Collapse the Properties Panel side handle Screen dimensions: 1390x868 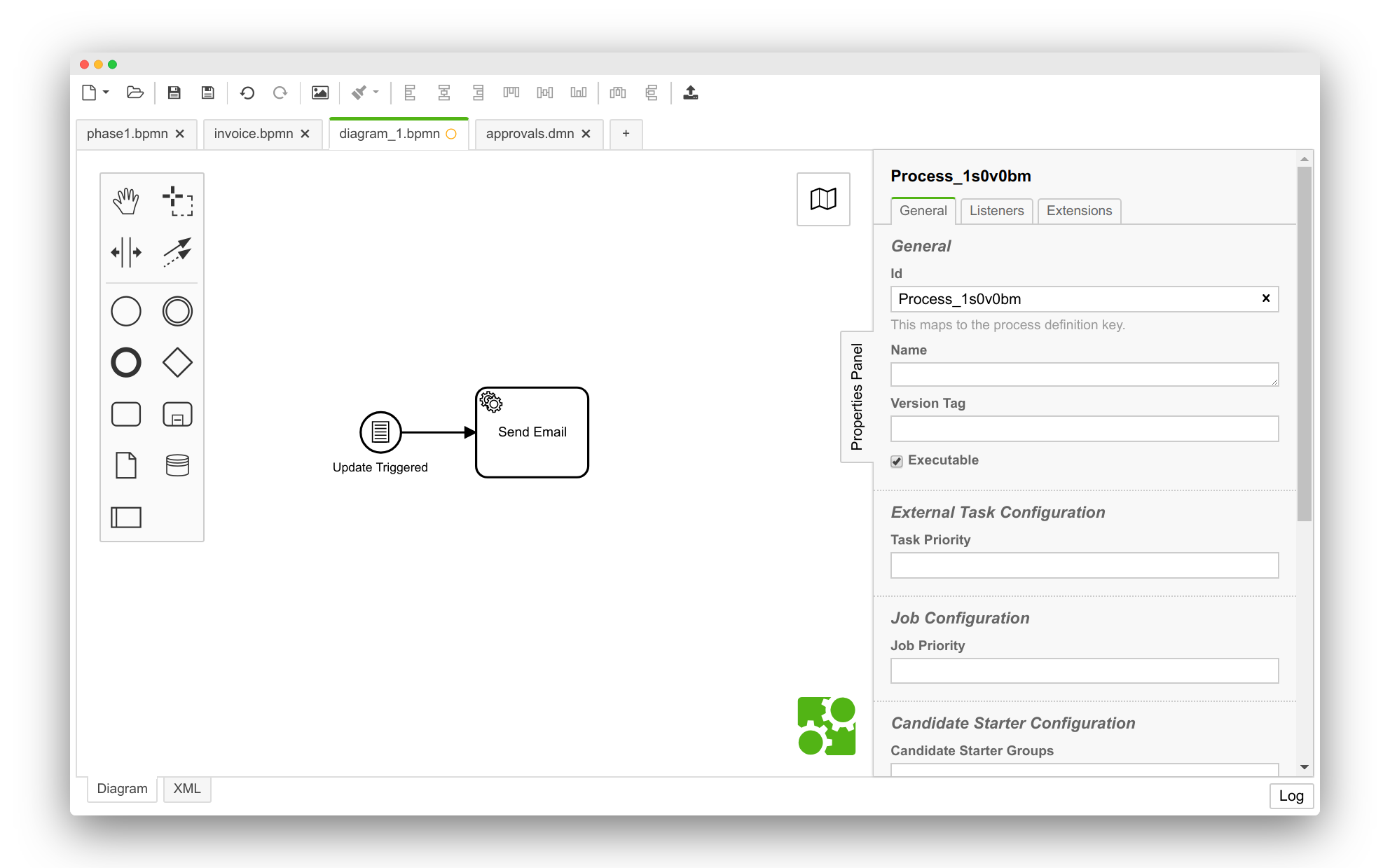(x=856, y=397)
